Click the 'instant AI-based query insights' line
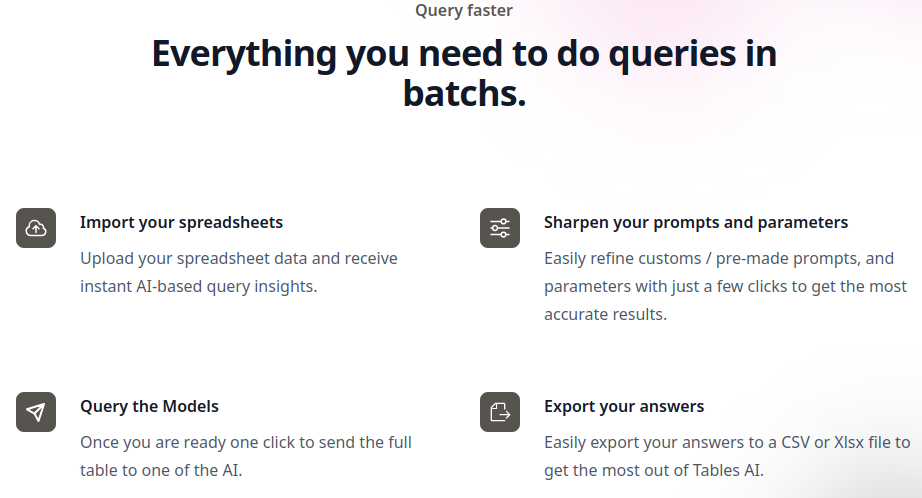Screen dimensions: 922x498 click(x=199, y=286)
